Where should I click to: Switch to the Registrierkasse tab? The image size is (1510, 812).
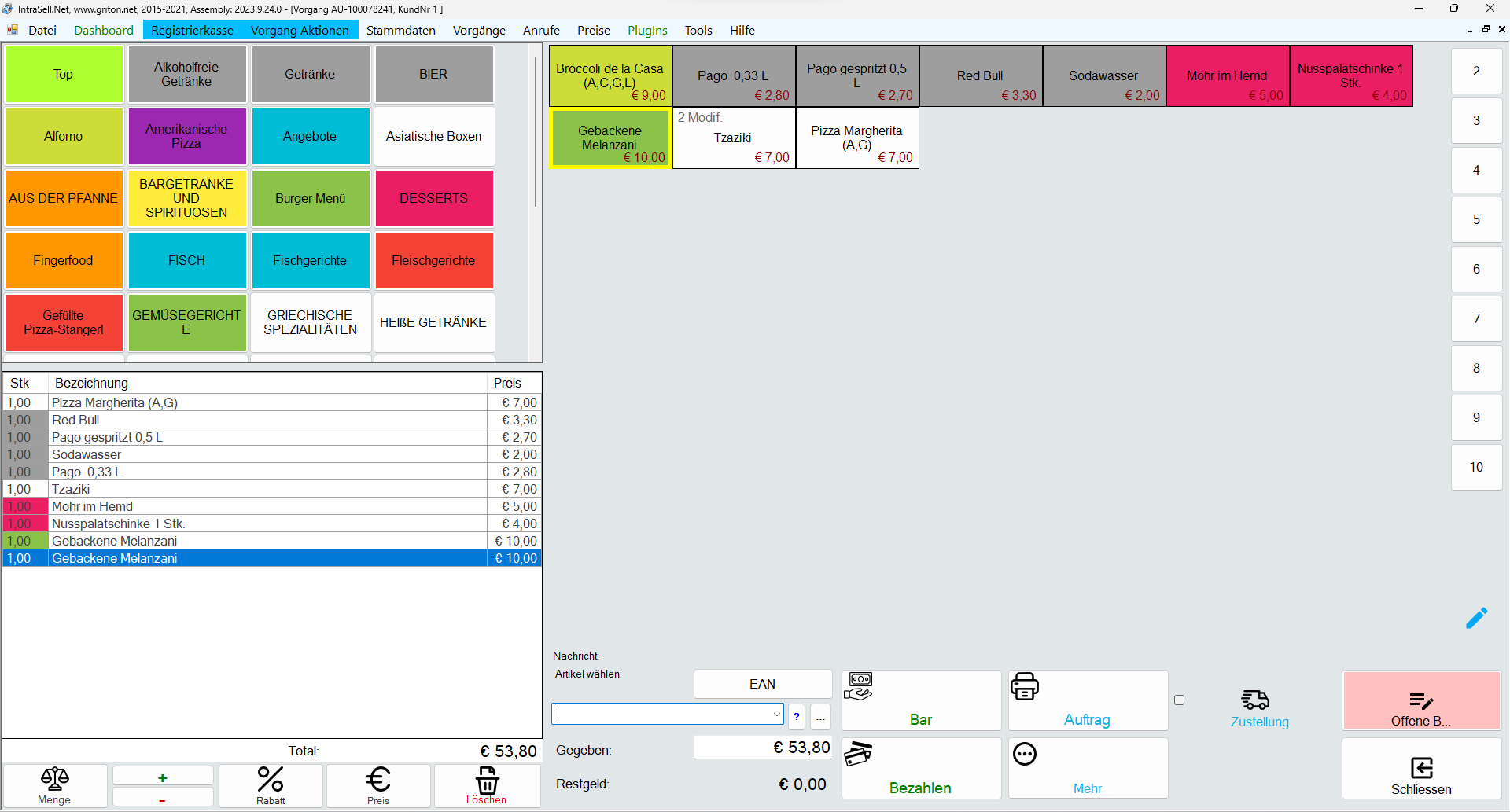(x=192, y=30)
